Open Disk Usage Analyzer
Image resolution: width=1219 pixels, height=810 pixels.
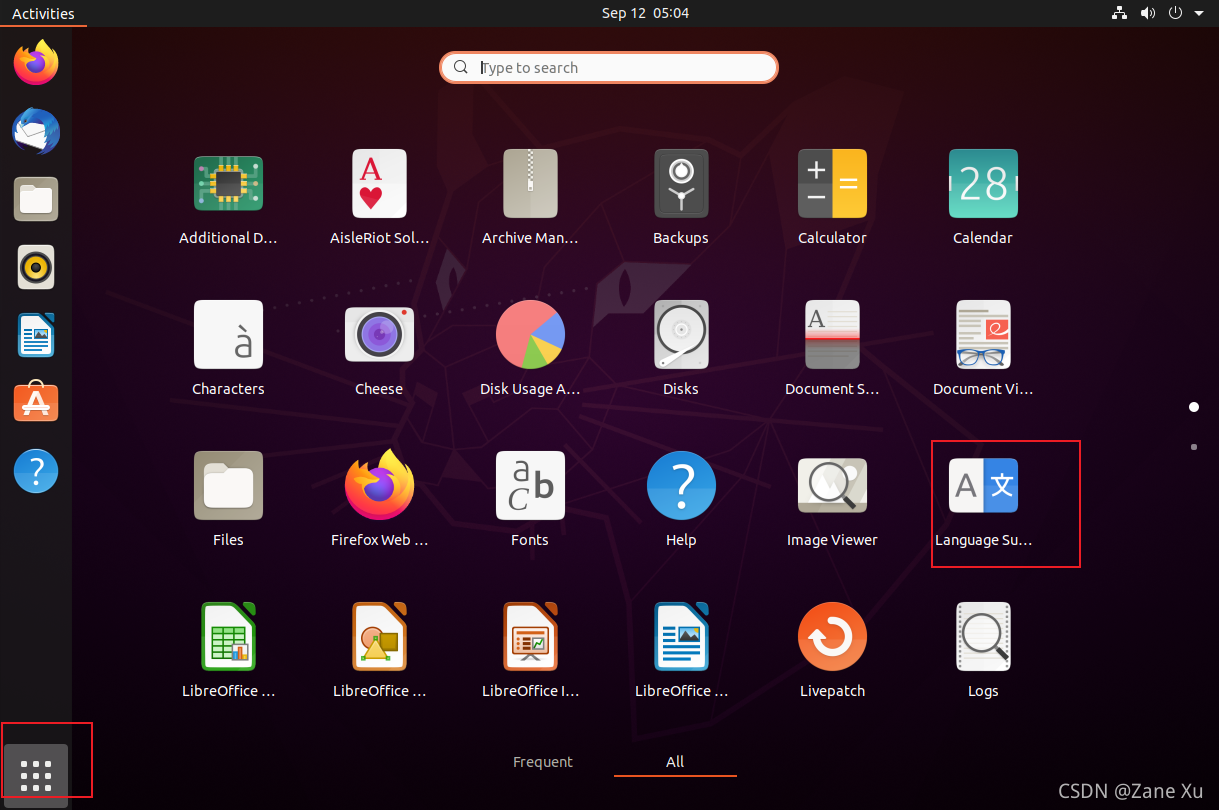530,335
